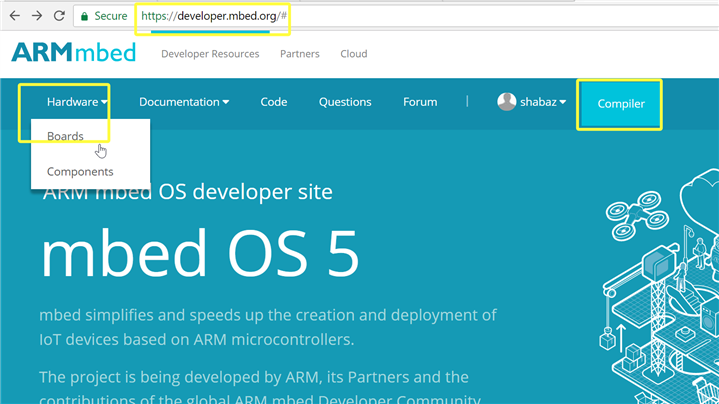Focus the developer.mbed.org address bar
719x404 pixels.
pos(210,16)
